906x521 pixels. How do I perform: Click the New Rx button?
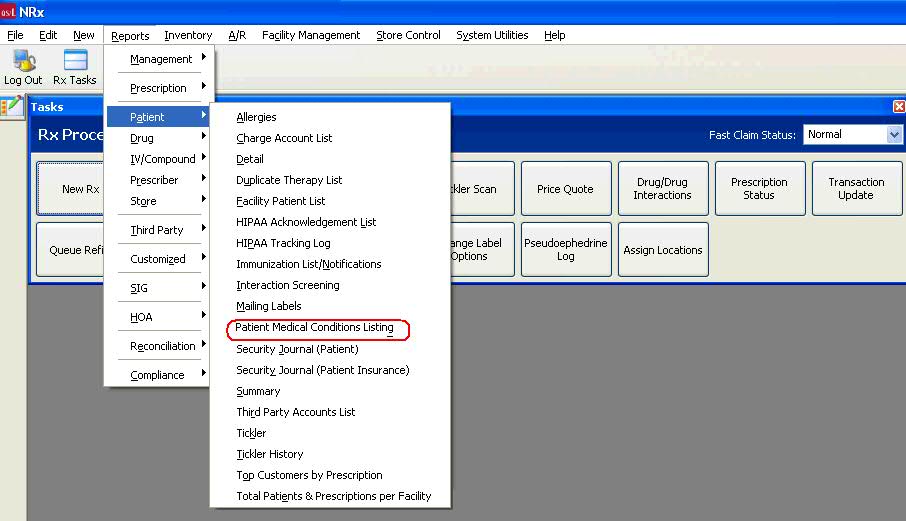tap(70, 189)
